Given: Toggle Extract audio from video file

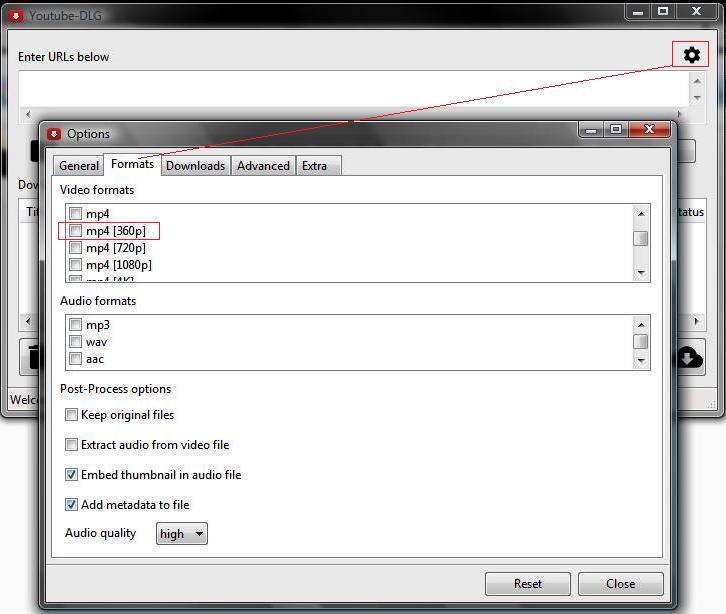Looking at the screenshot, I should tap(72, 445).
